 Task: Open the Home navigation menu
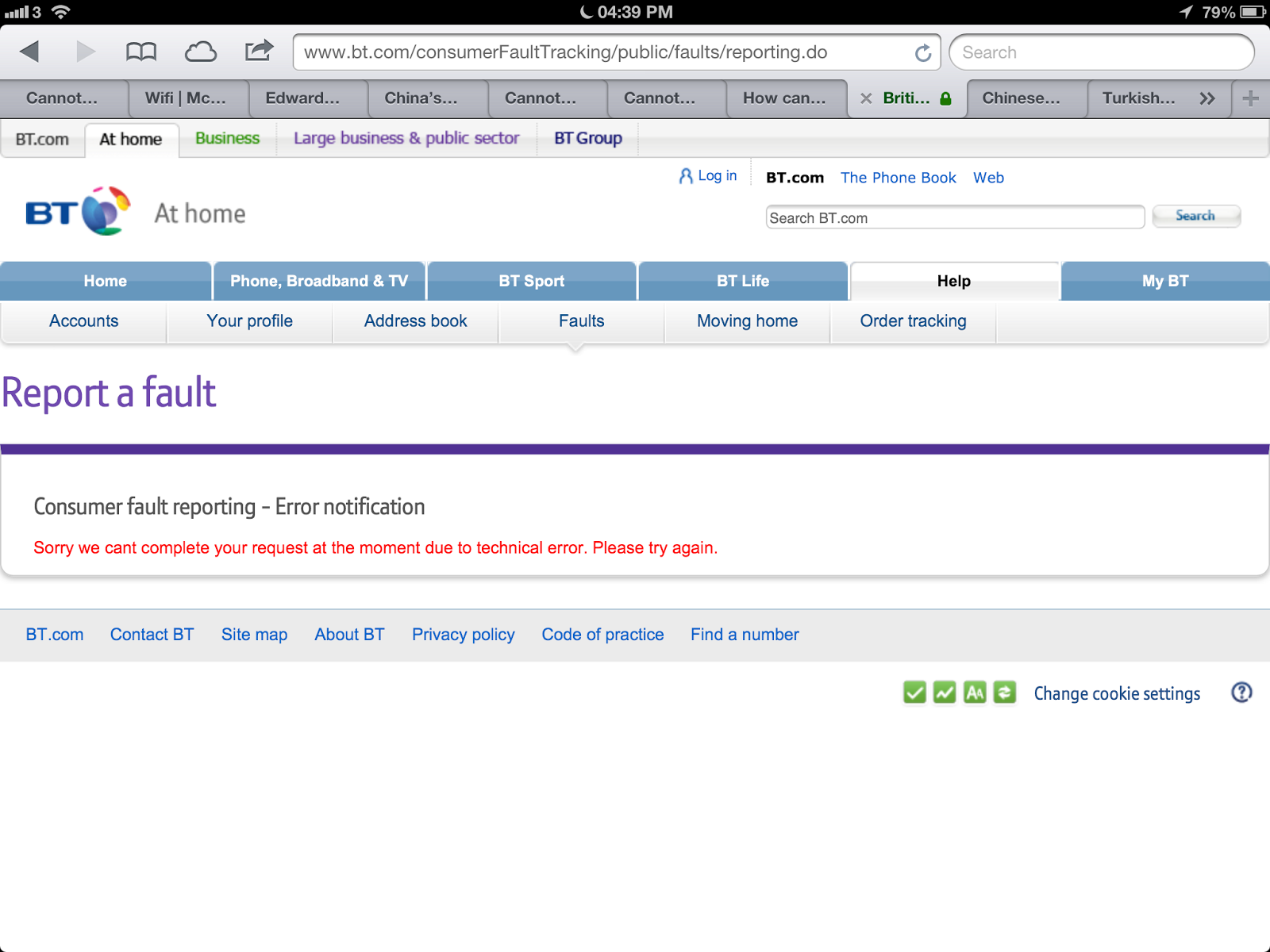pyautogui.click(x=106, y=281)
